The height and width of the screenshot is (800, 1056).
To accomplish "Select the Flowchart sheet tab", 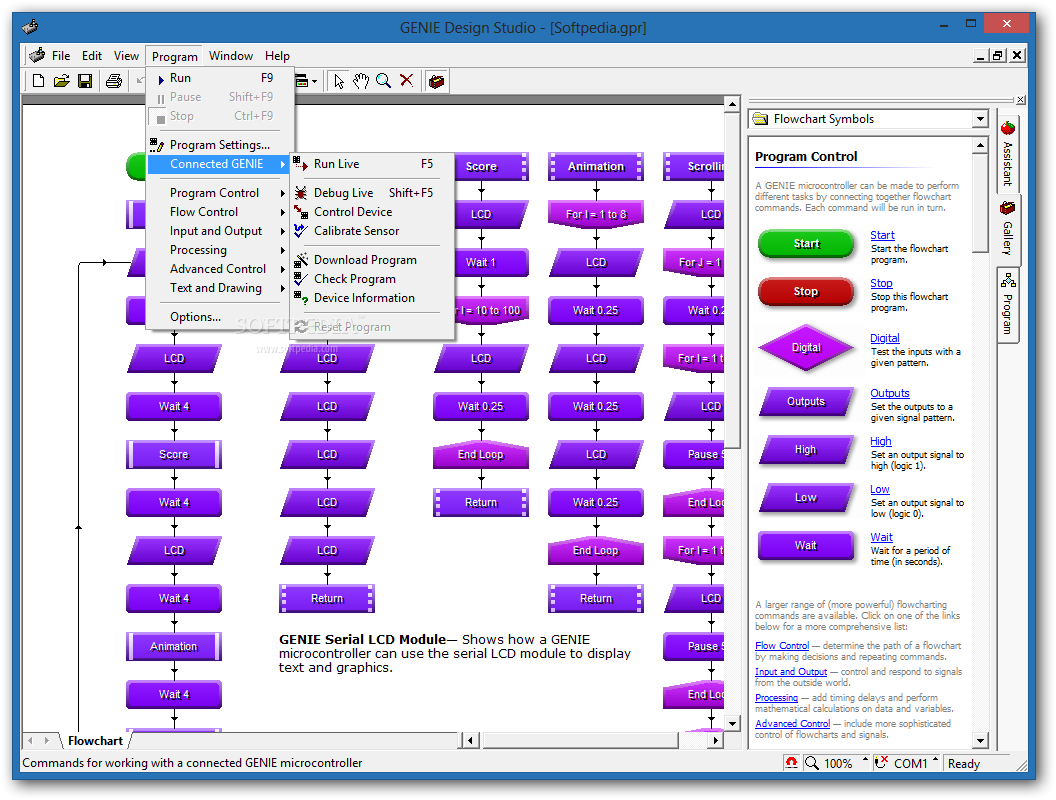I will click(95, 741).
